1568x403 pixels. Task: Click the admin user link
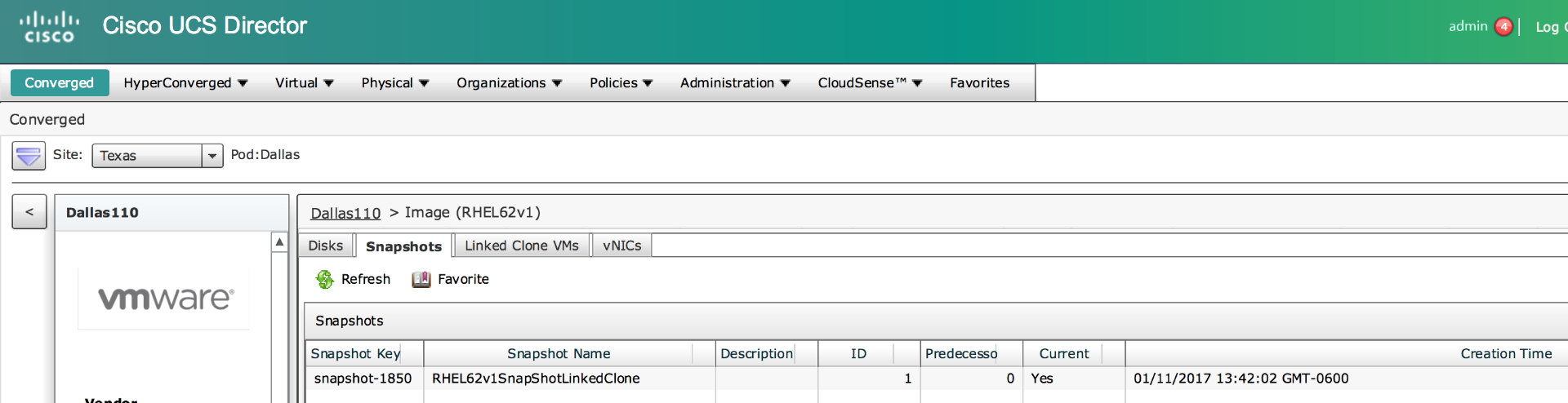tap(1468, 26)
